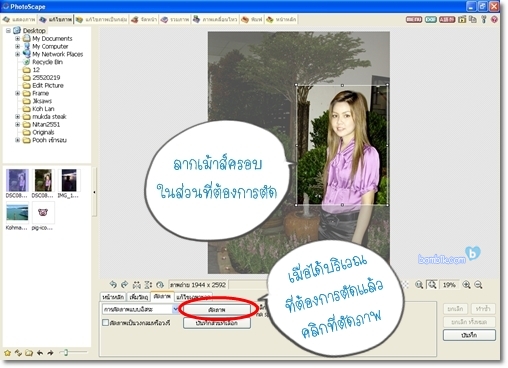The width and height of the screenshot is (508, 368).
Task: Click the green badge next to MENU
Action: [430, 20]
